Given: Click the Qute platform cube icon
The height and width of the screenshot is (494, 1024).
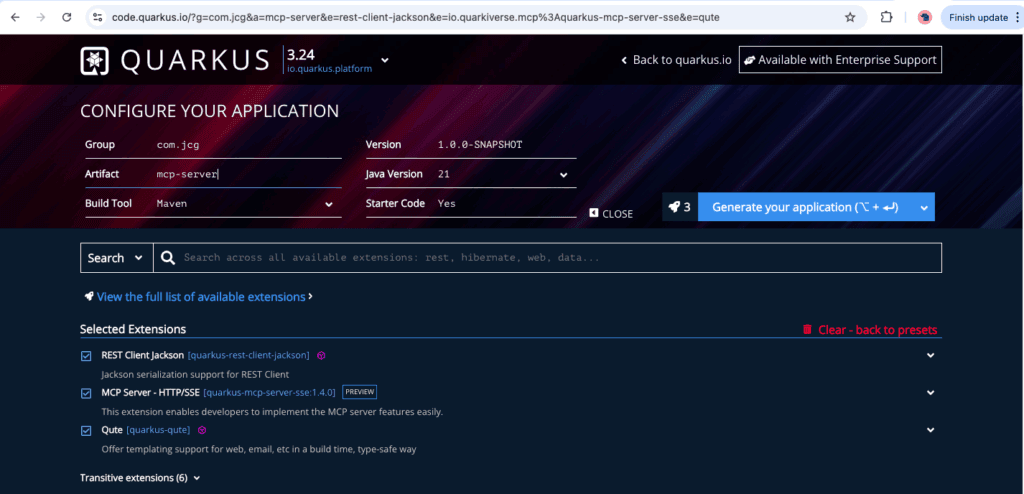Looking at the screenshot, I should tap(202, 430).
